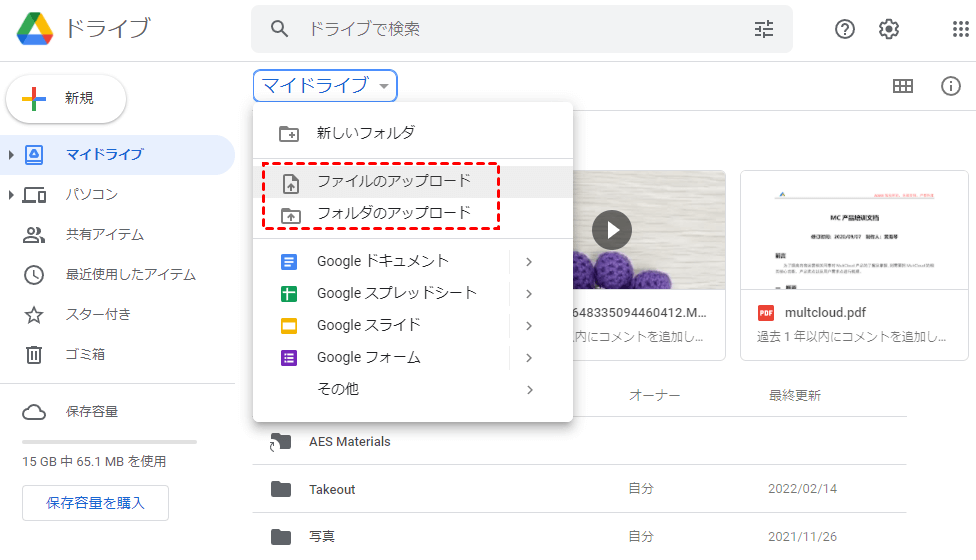976x560 pixels.
Task: Click the storage usage progress bar
Action: pos(109,441)
